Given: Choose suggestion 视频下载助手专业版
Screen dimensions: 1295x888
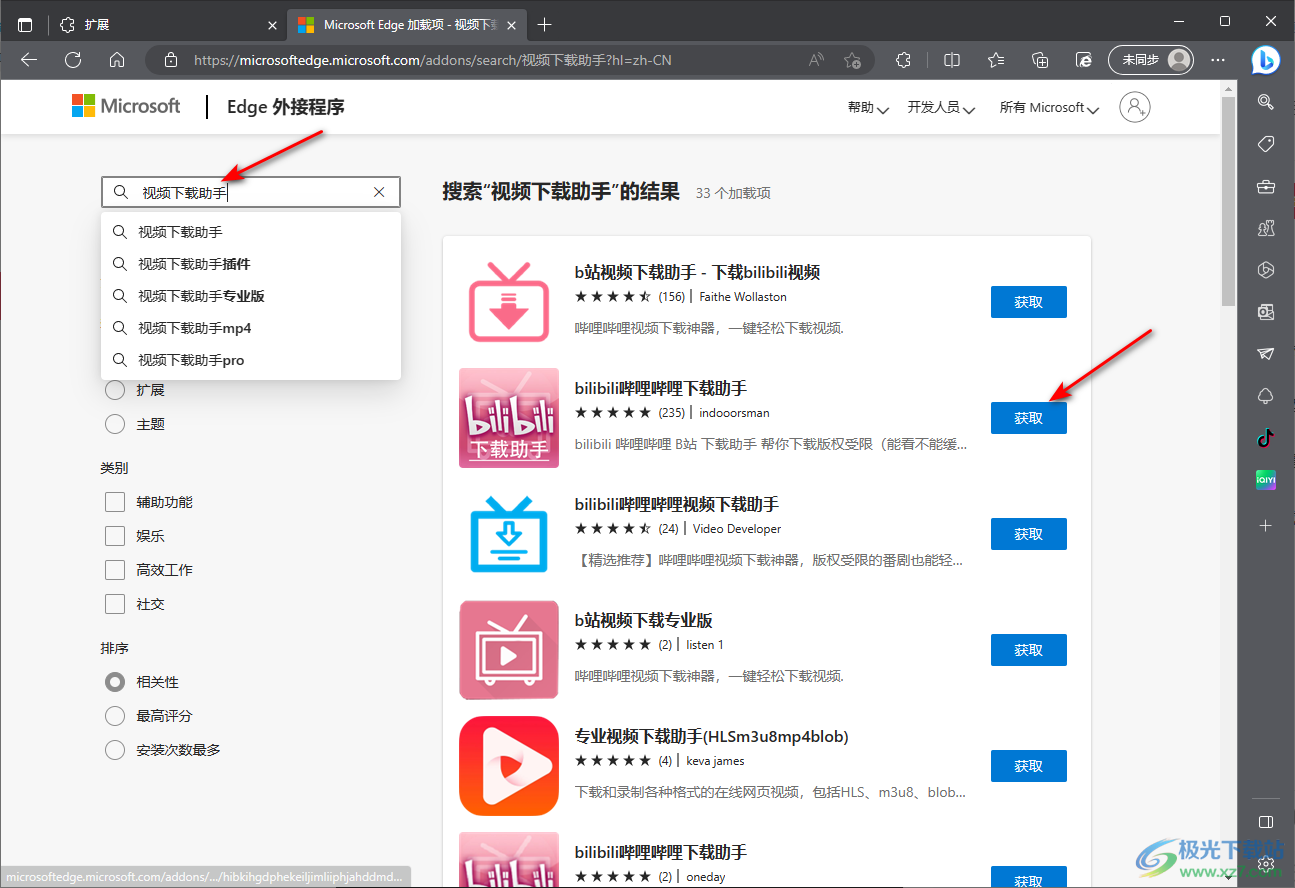Looking at the screenshot, I should tap(251, 296).
